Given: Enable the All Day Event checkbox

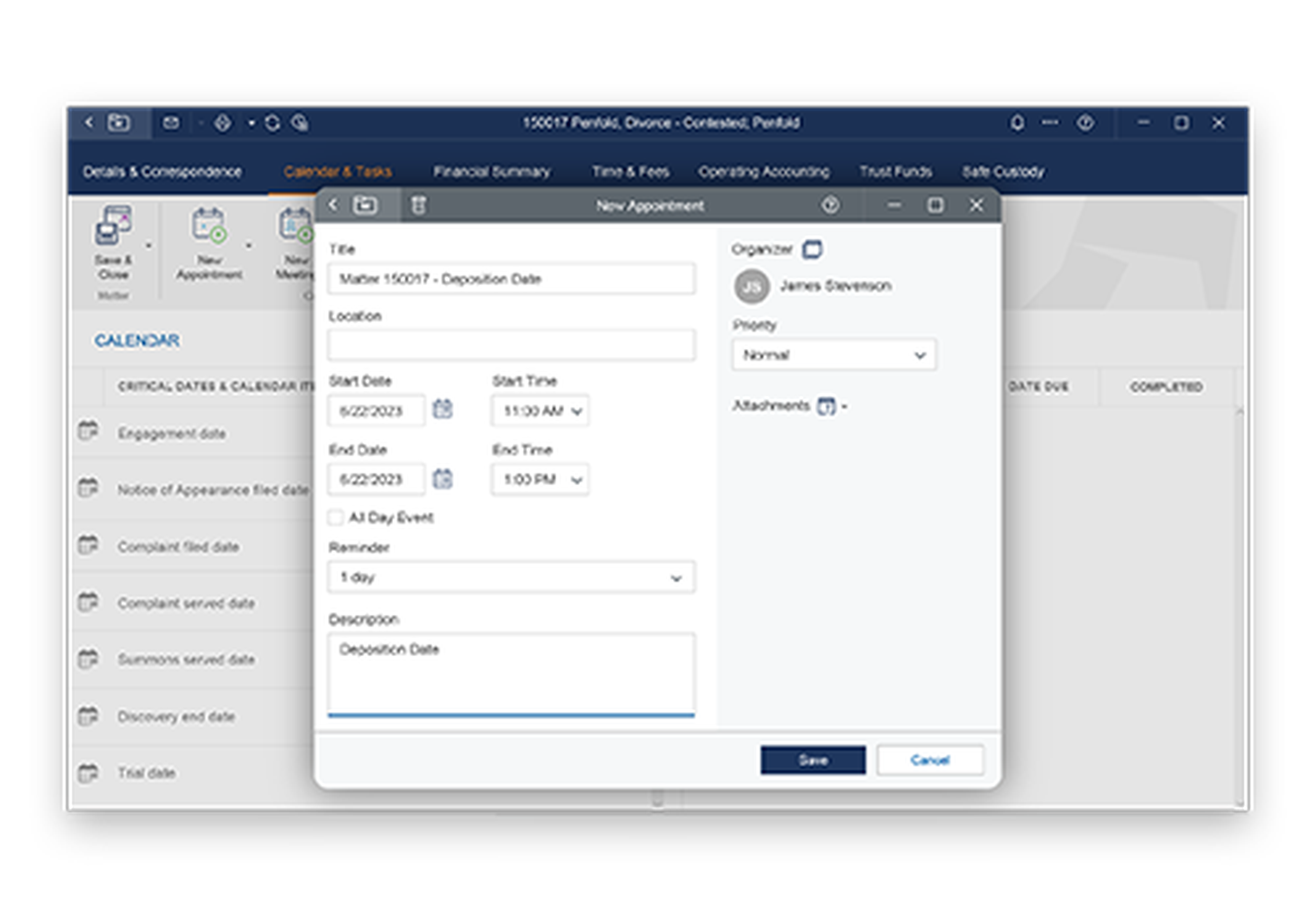Looking at the screenshot, I should click(x=336, y=518).
